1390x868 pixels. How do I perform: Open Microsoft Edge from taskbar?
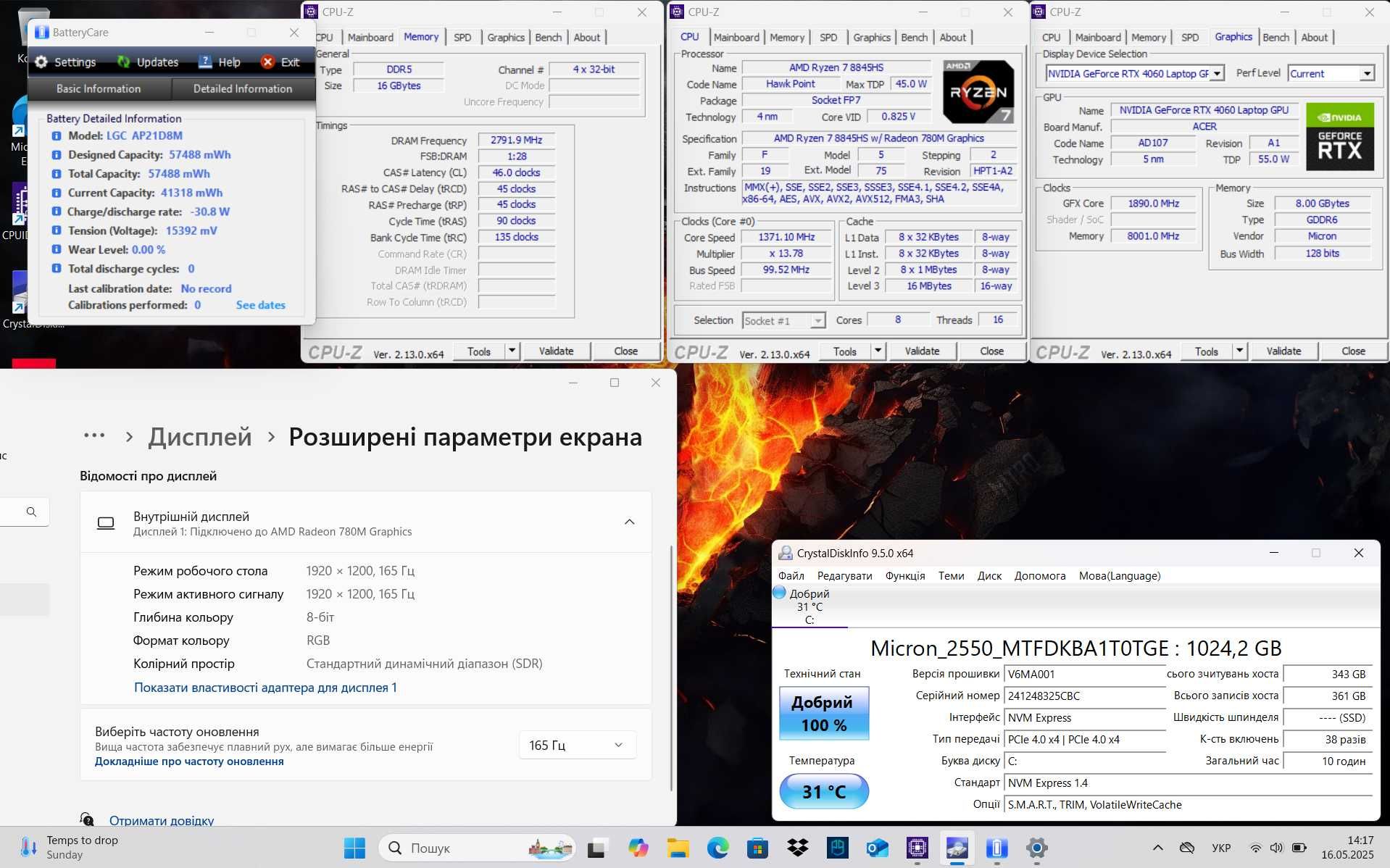click(x=717, y=847)
